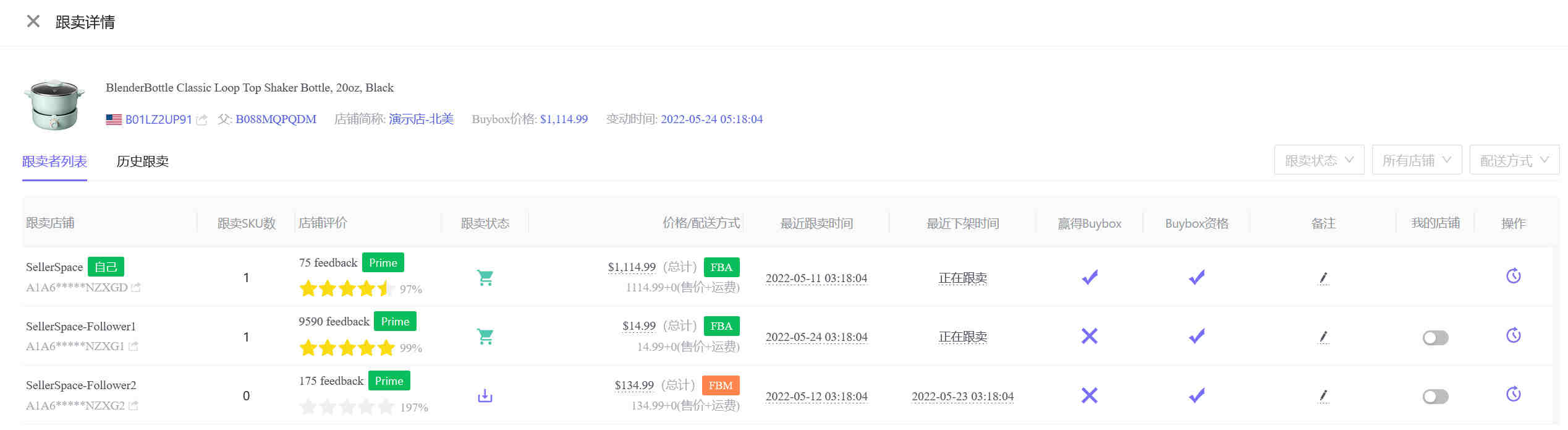Click price $134.99 in Follower2 row
Screen dimensions: 1568x430
coord(634,385)
